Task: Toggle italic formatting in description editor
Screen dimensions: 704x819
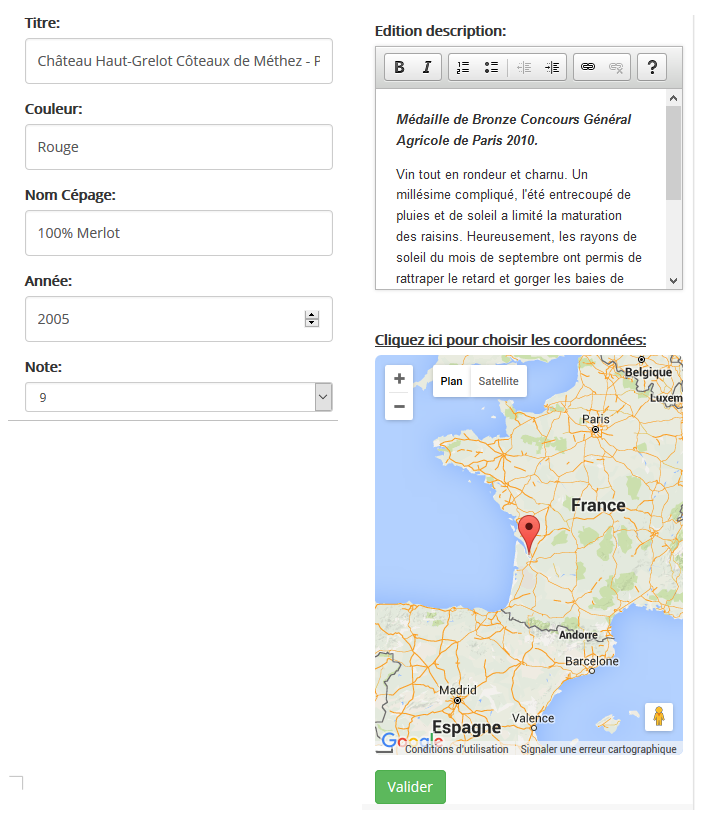Action: [x=426, y=67]
